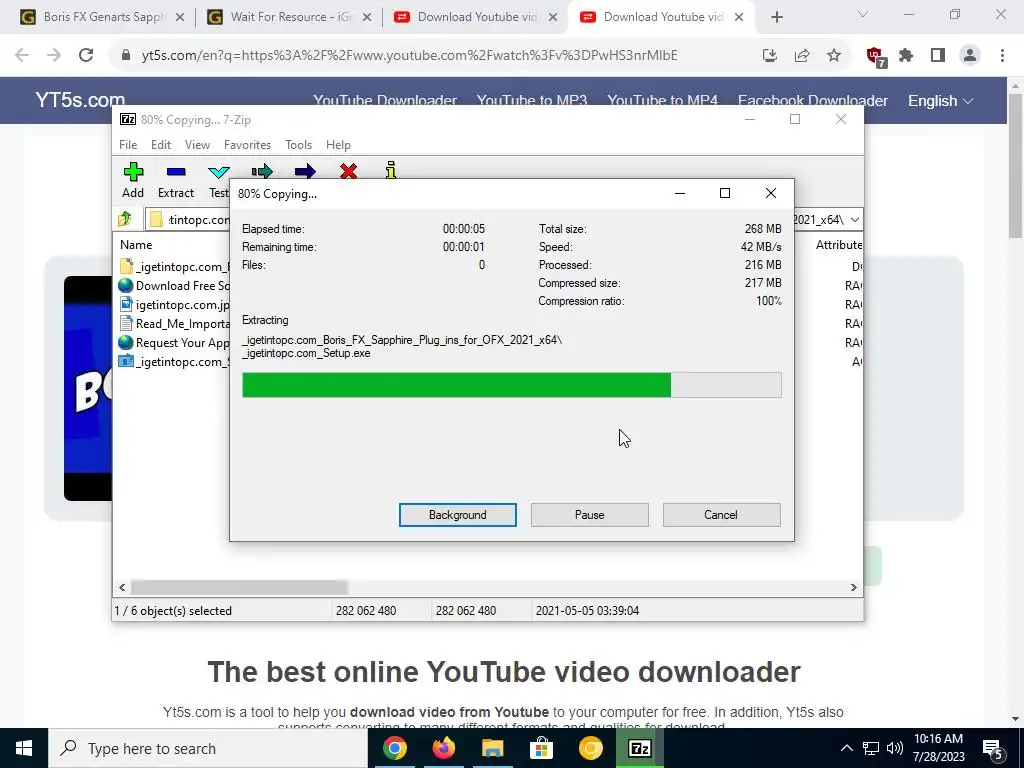Click the browser page vertical scrollbar
Screen dimensions: 1024x768
pos(1016,167)
